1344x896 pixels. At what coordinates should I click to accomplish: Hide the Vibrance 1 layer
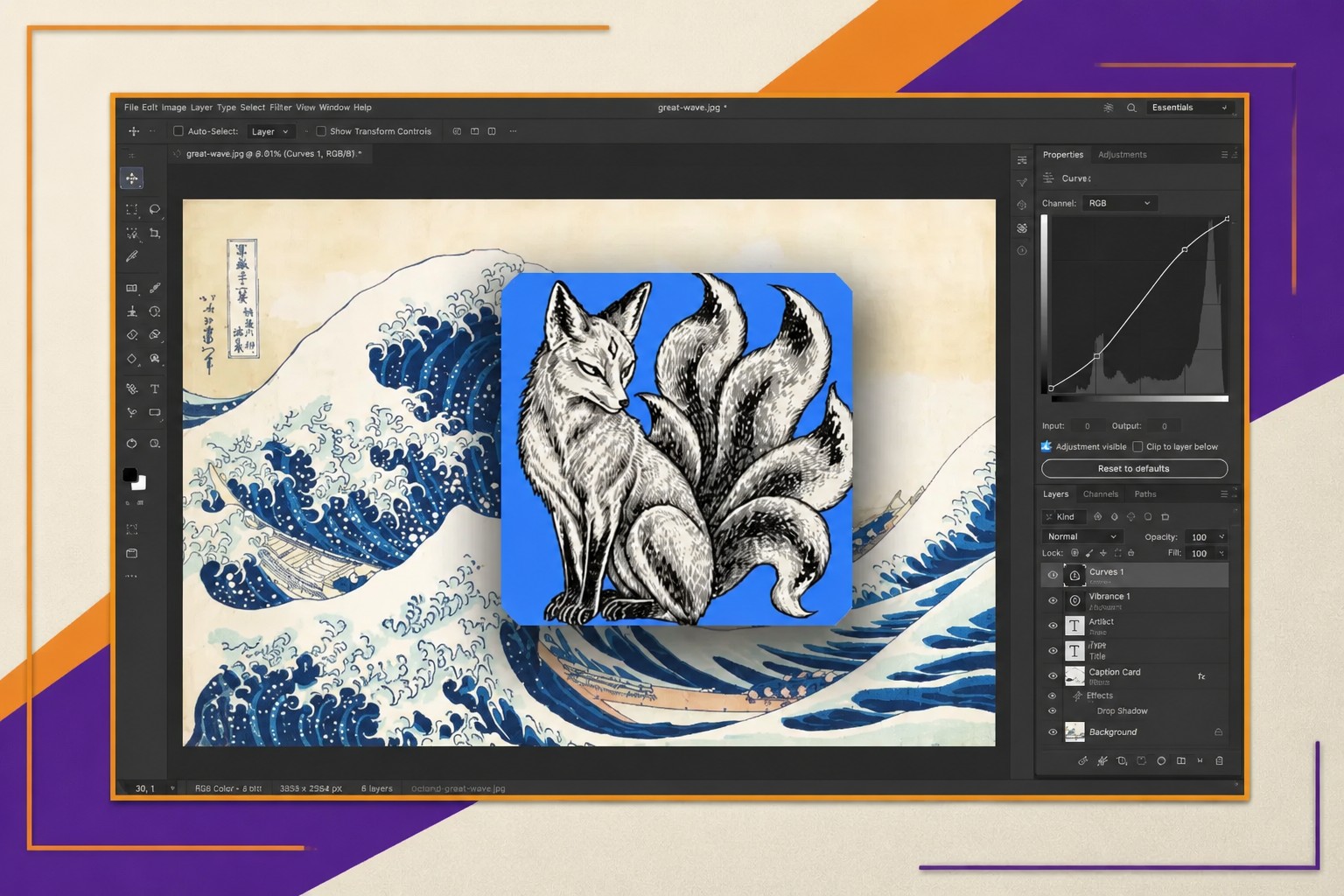1053,600
